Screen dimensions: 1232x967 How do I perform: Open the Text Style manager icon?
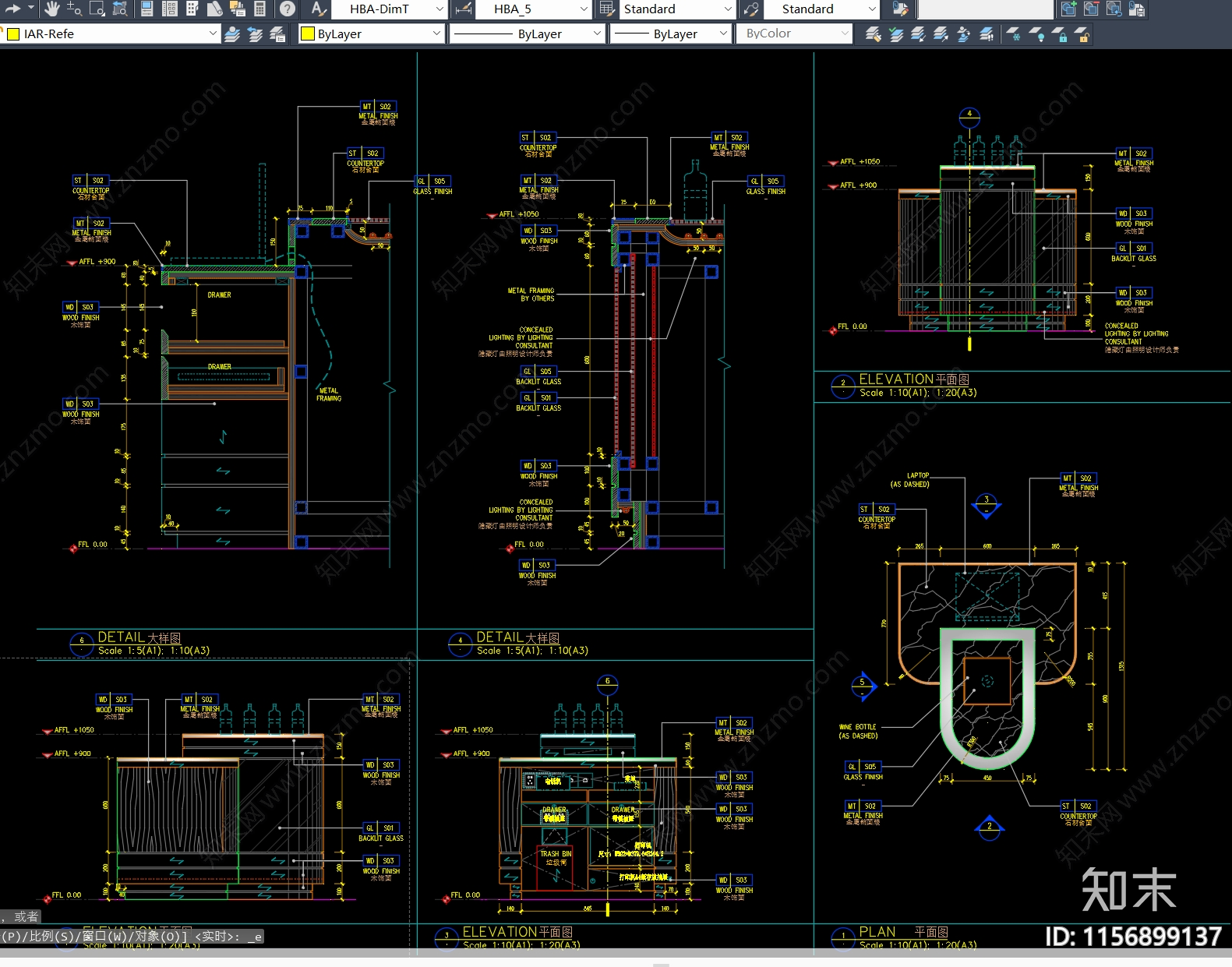point(318,9)
